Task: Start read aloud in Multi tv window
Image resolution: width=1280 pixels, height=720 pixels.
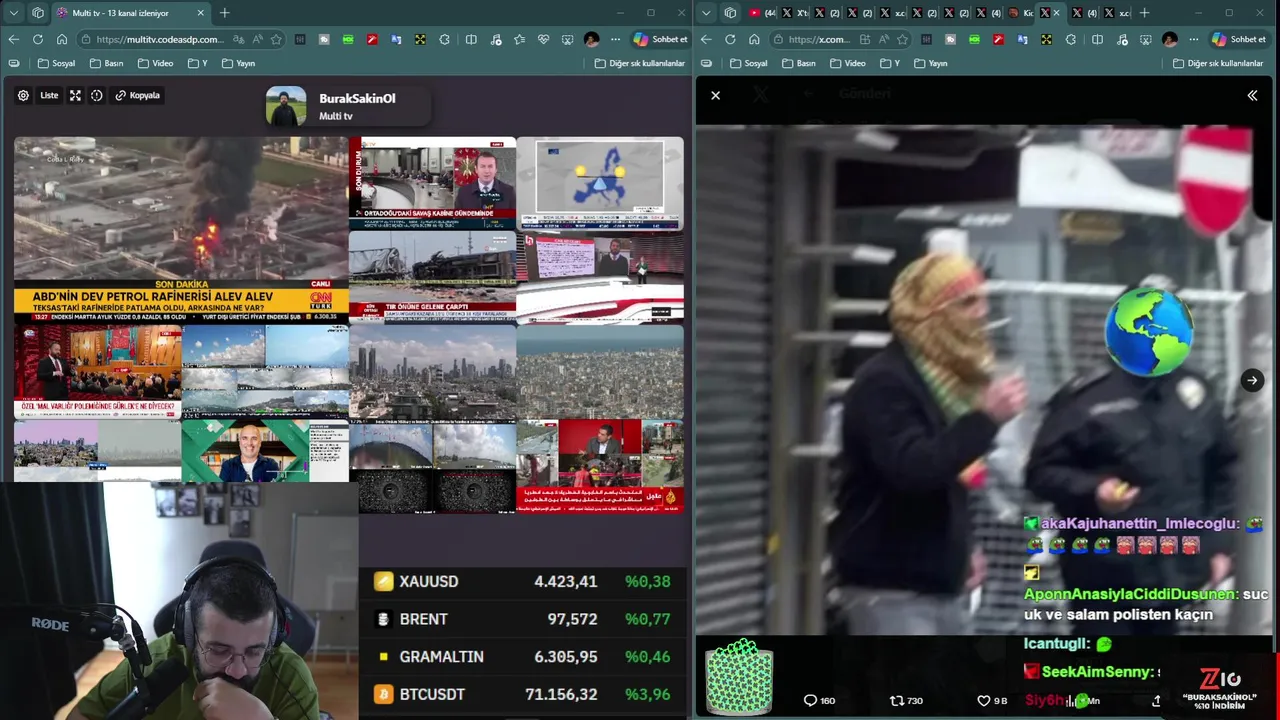Action: click(x=257, y=39)
